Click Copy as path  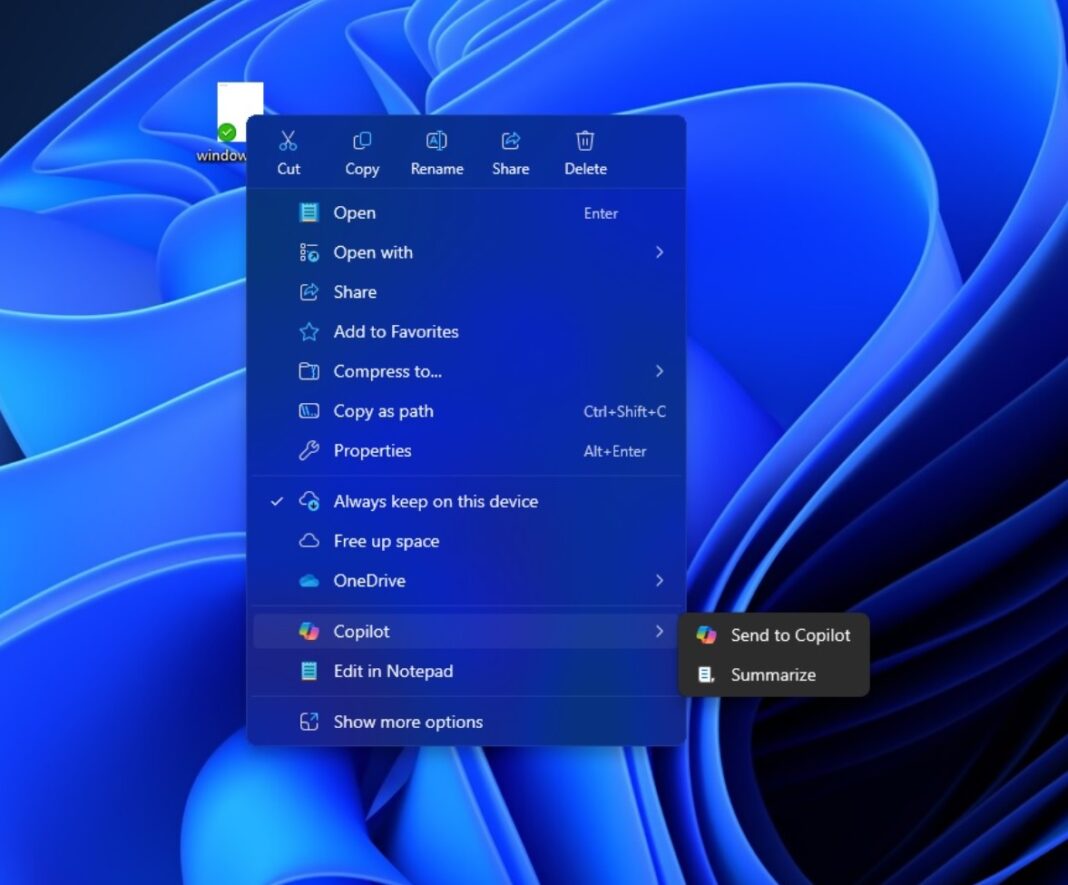point(384,411)
